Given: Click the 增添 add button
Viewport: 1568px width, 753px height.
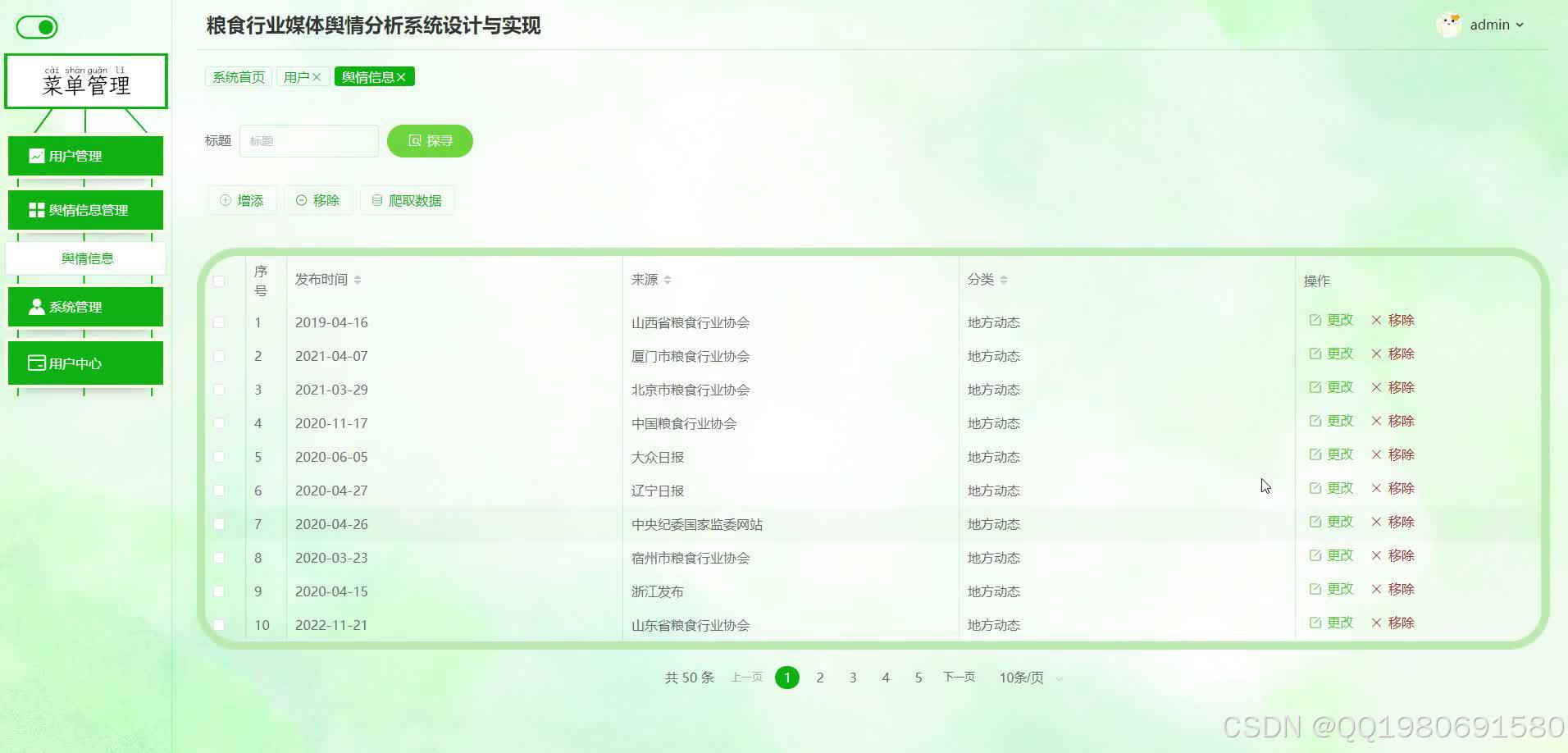Looking at the screenshot, I should 242,200.
